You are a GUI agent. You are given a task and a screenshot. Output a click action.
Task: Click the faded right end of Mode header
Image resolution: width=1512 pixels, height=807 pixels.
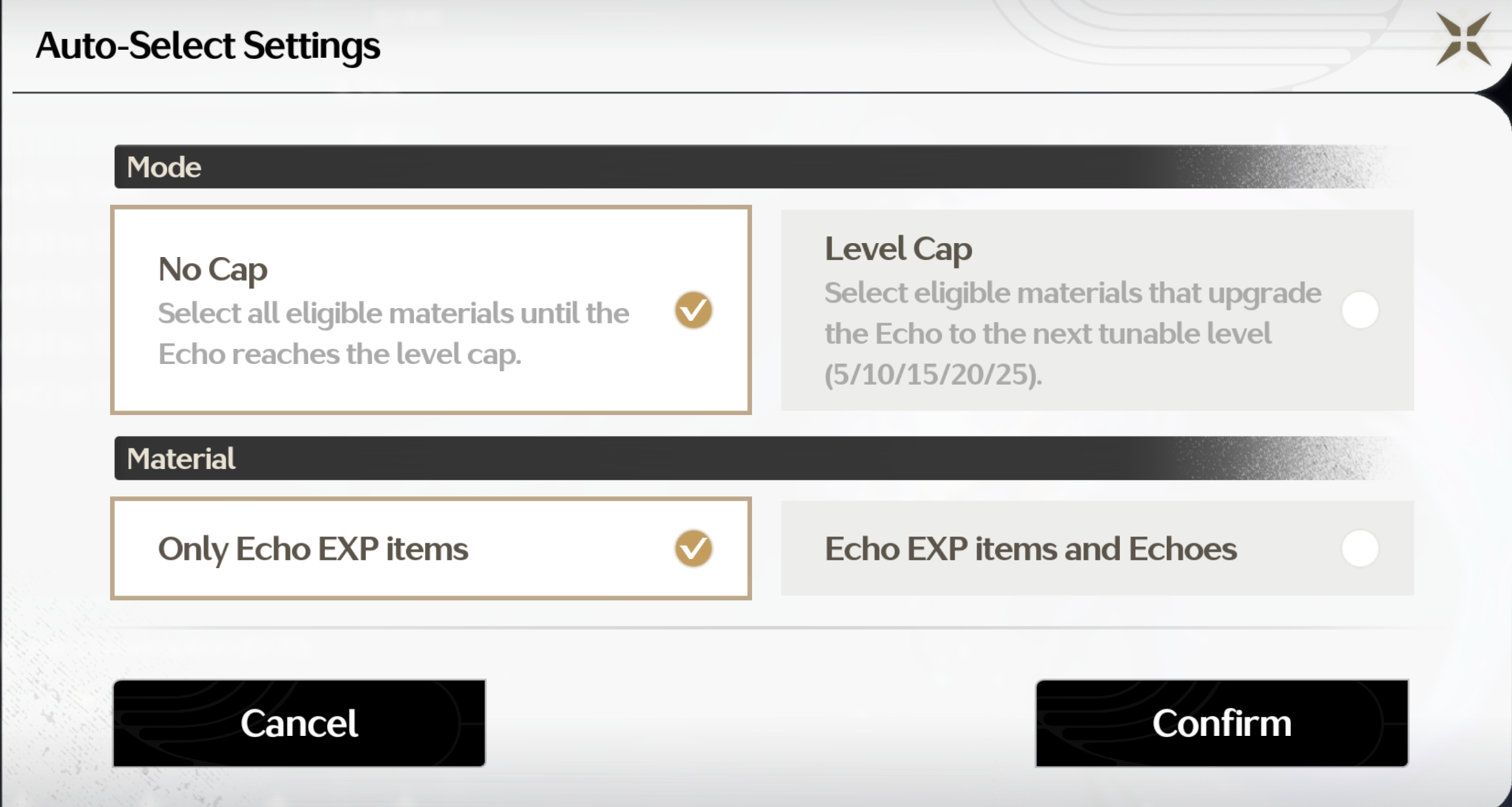click(x=1283, y=167)
